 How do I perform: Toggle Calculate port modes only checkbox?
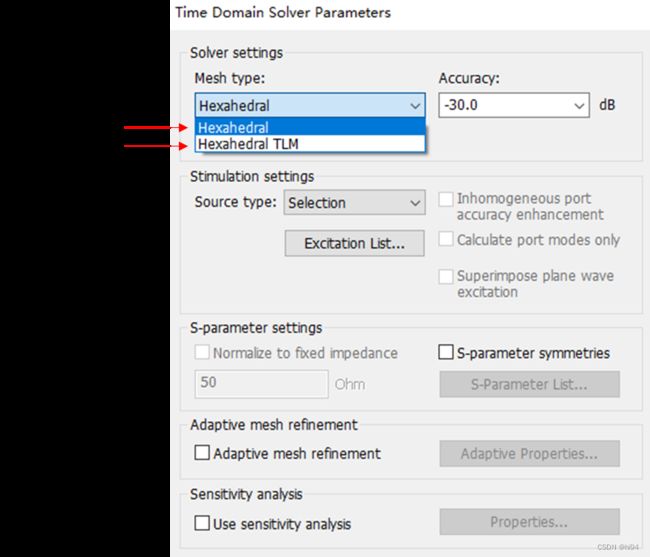click(x=446, y=239)
